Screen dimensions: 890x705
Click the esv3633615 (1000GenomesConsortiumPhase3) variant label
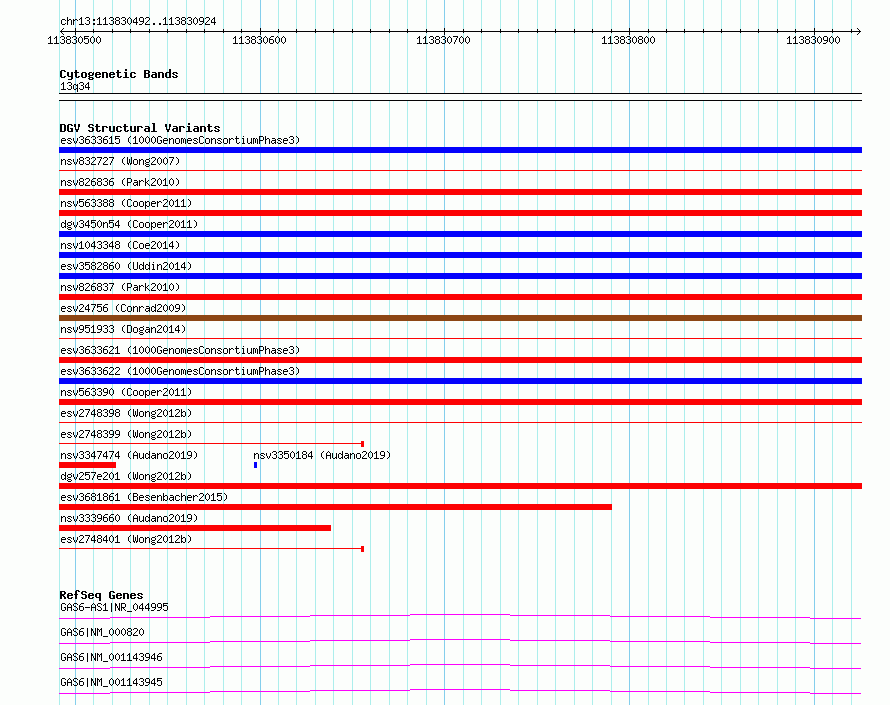pos(180,140)
